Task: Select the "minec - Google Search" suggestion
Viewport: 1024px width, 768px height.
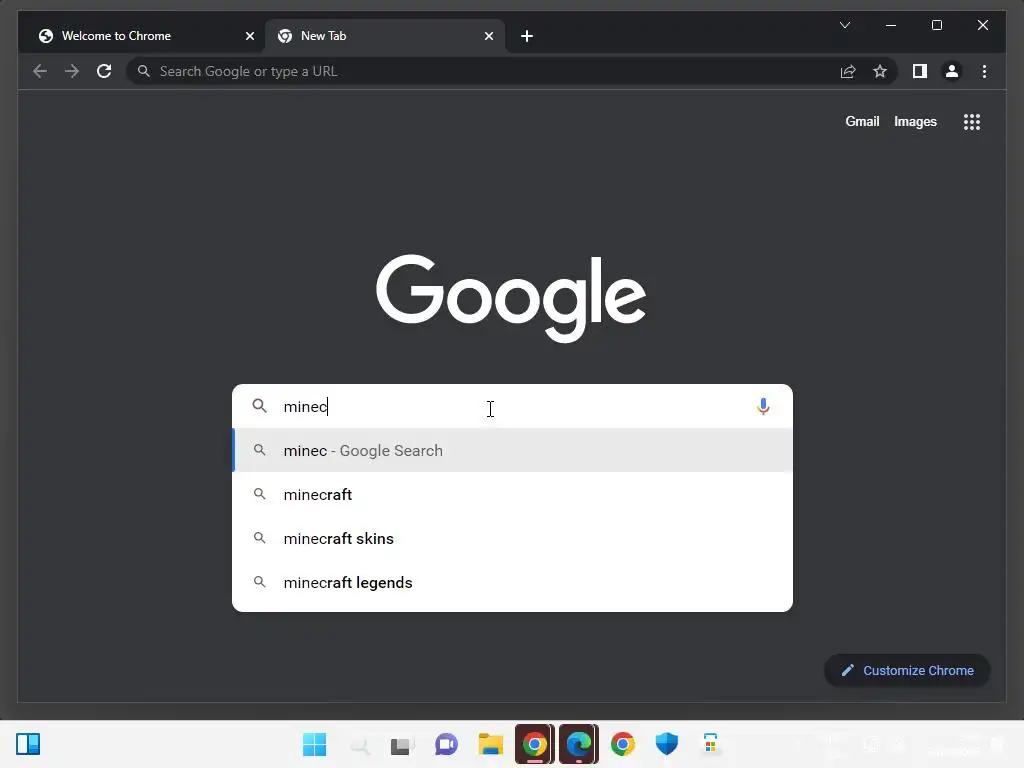Action: [x=513, y=450]
